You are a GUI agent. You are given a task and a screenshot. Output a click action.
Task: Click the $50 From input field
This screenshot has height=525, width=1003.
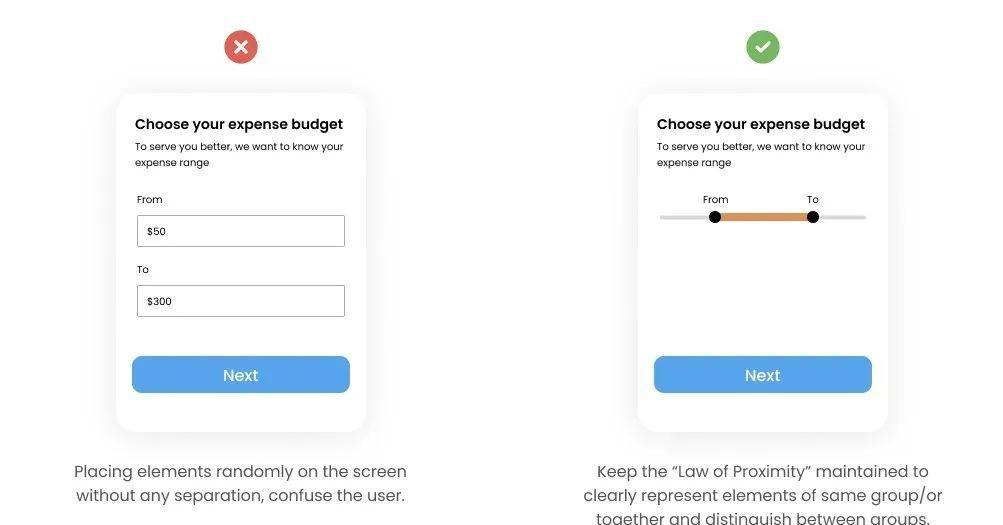tap(241, 231)
